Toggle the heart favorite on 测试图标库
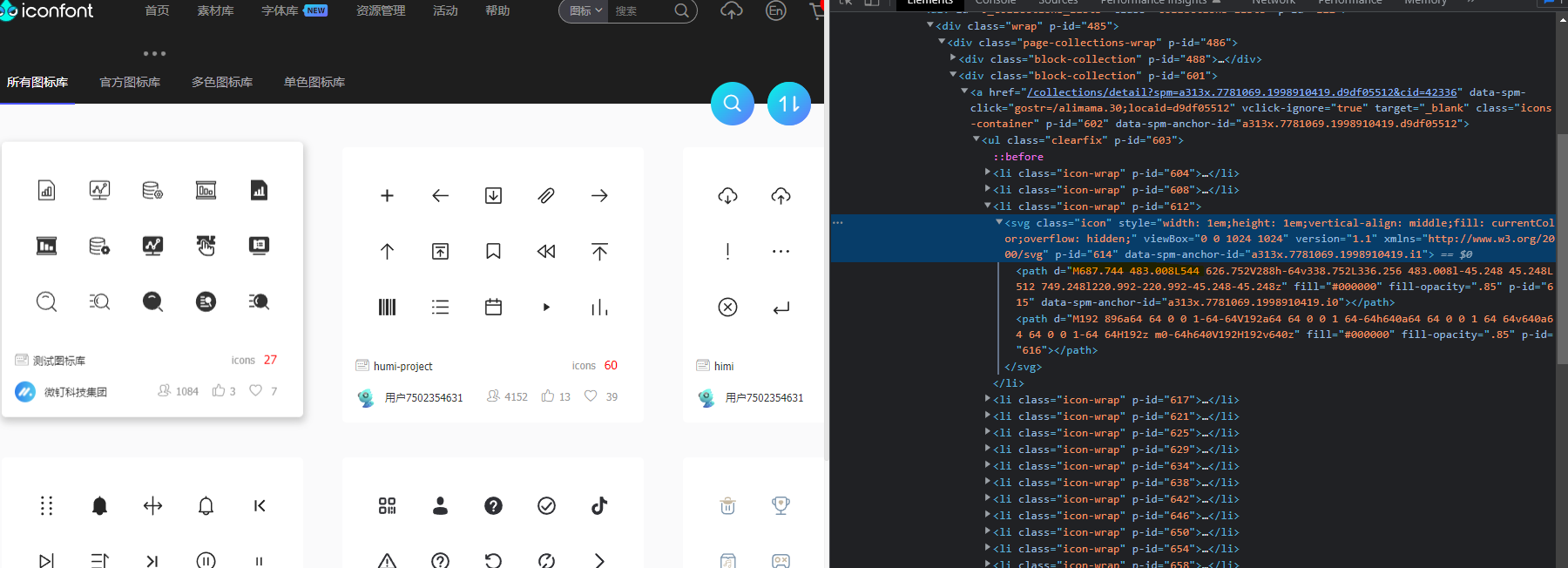1568x568 pixels. pos(255,390)
